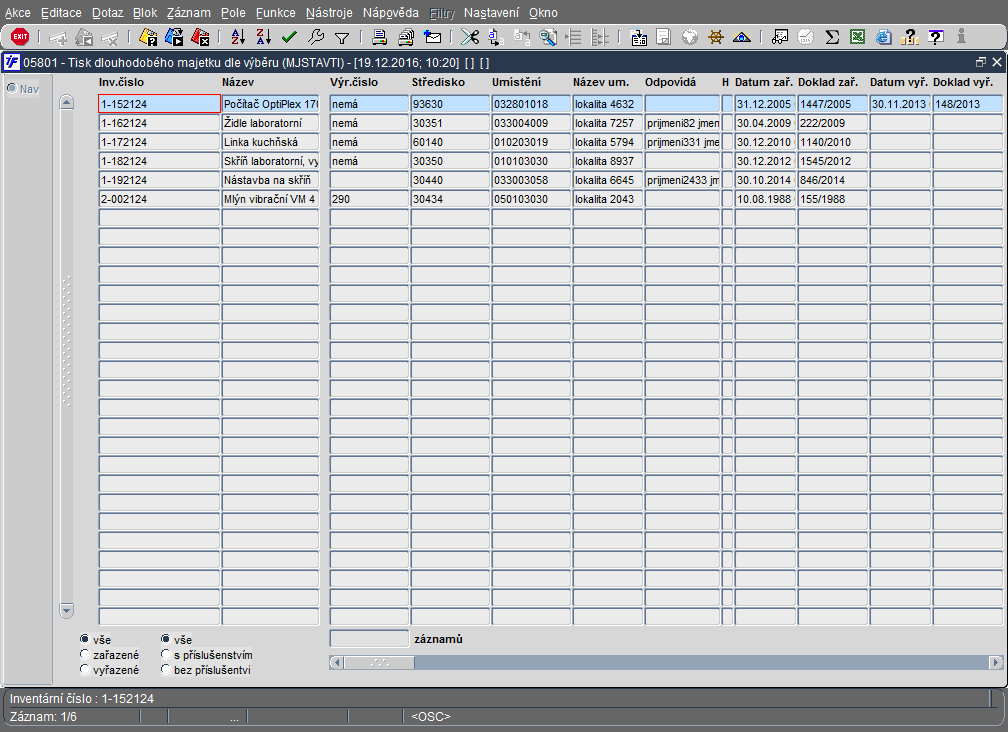1008x732 pixels.
Task: Click the location name cell 'lokalita 8937'
Action: pos(608,161)
